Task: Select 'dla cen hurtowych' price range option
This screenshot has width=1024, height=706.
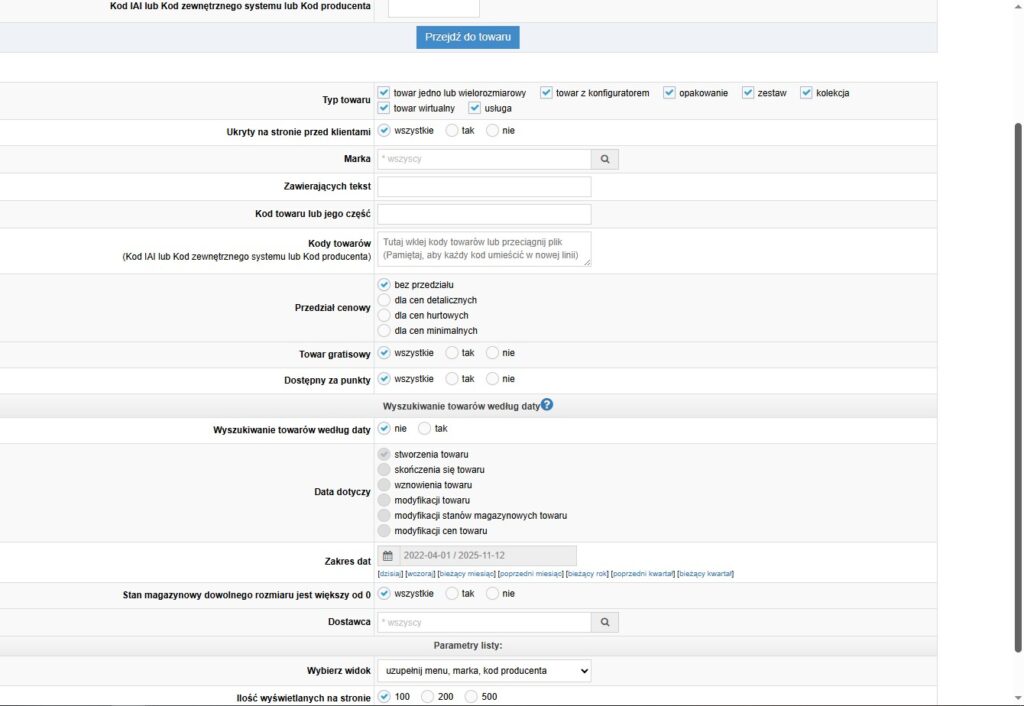Action: point(384,315)
